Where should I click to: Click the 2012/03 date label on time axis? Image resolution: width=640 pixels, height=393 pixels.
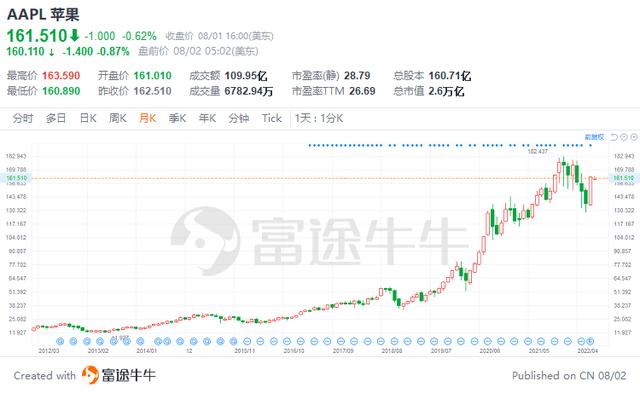click(x=49, y=351)
